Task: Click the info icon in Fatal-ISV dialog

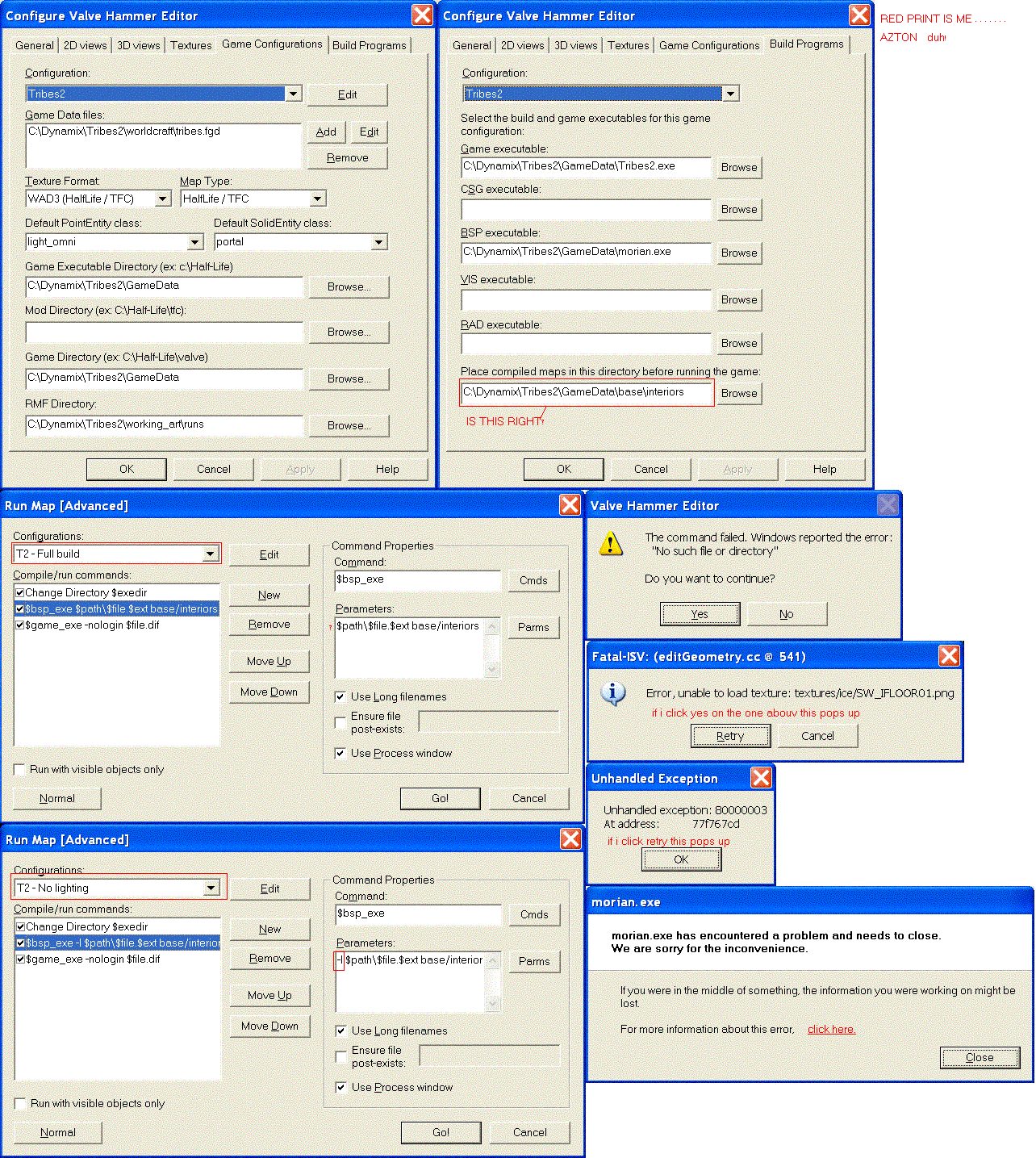Action: (613, 693)
